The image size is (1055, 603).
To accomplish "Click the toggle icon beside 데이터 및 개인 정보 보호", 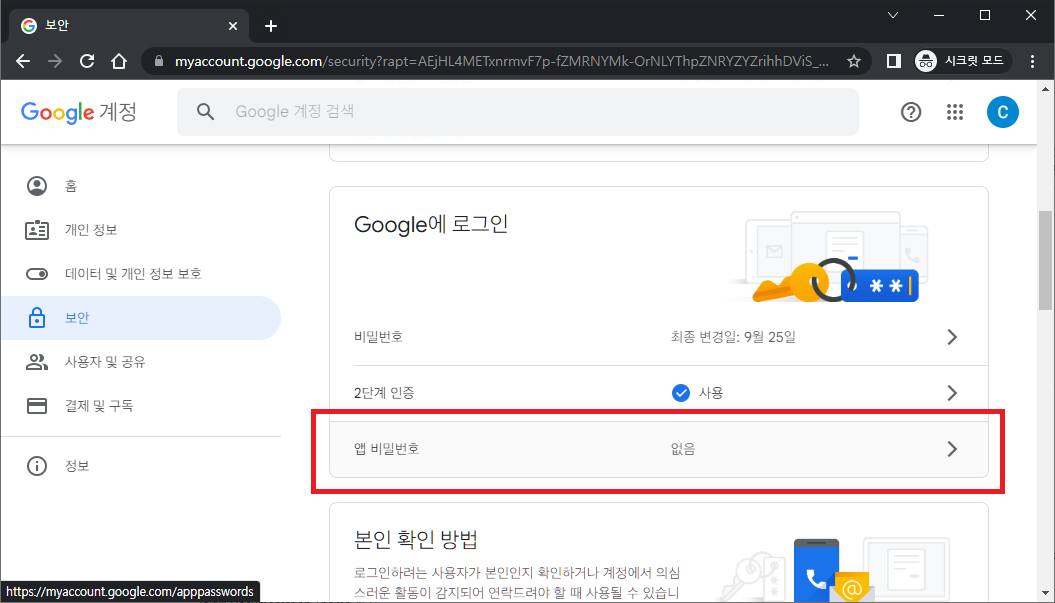I will (36, 274).
